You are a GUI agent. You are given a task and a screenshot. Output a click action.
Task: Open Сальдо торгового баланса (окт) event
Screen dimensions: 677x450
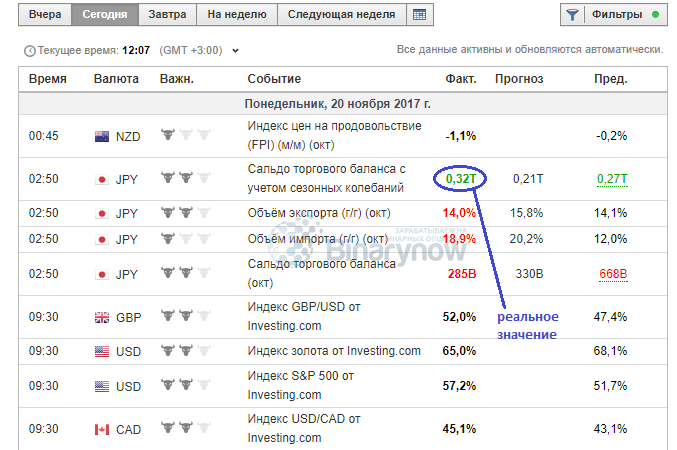[322, 273]
